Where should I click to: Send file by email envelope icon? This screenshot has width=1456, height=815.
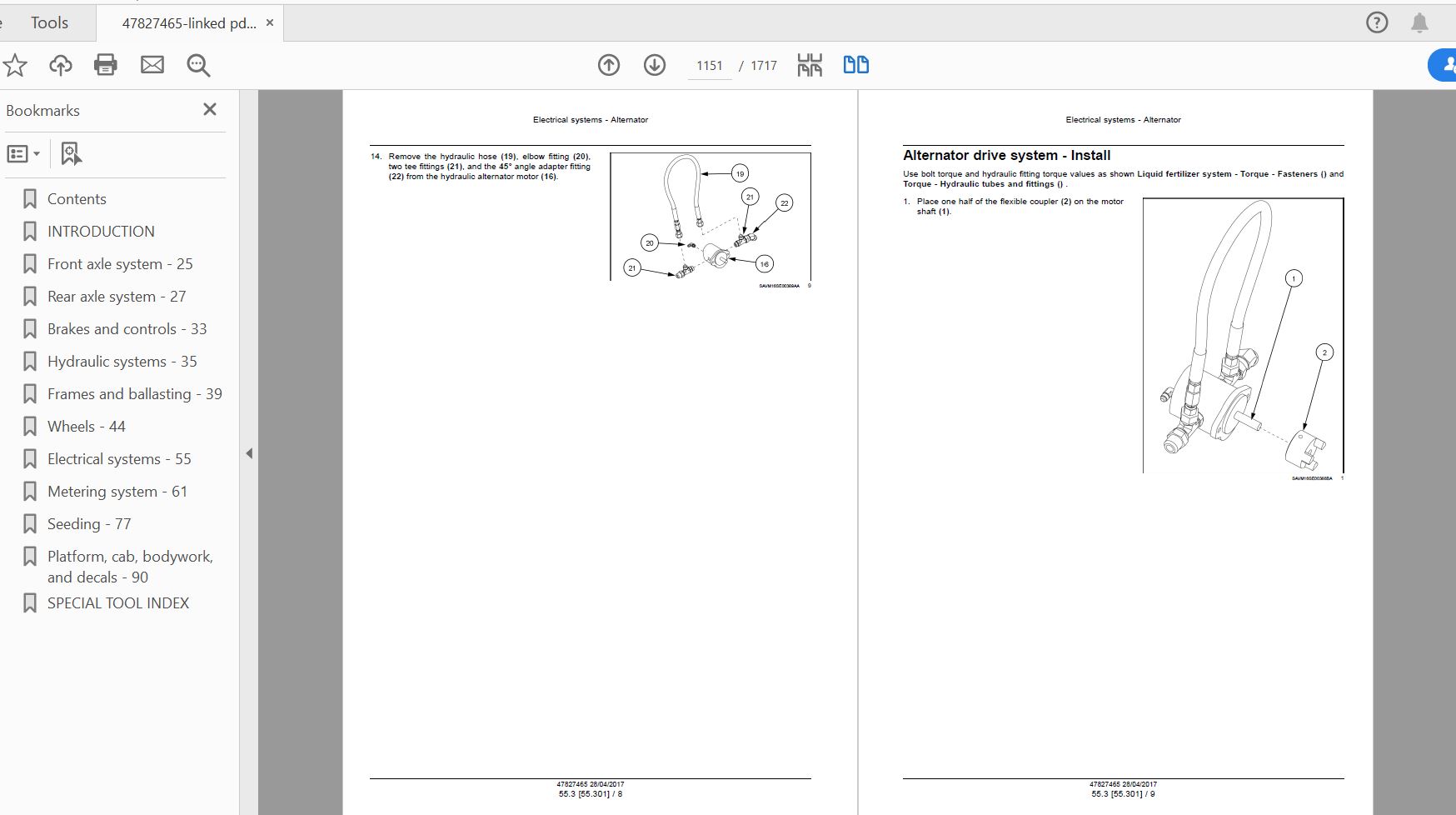[152, 65]
